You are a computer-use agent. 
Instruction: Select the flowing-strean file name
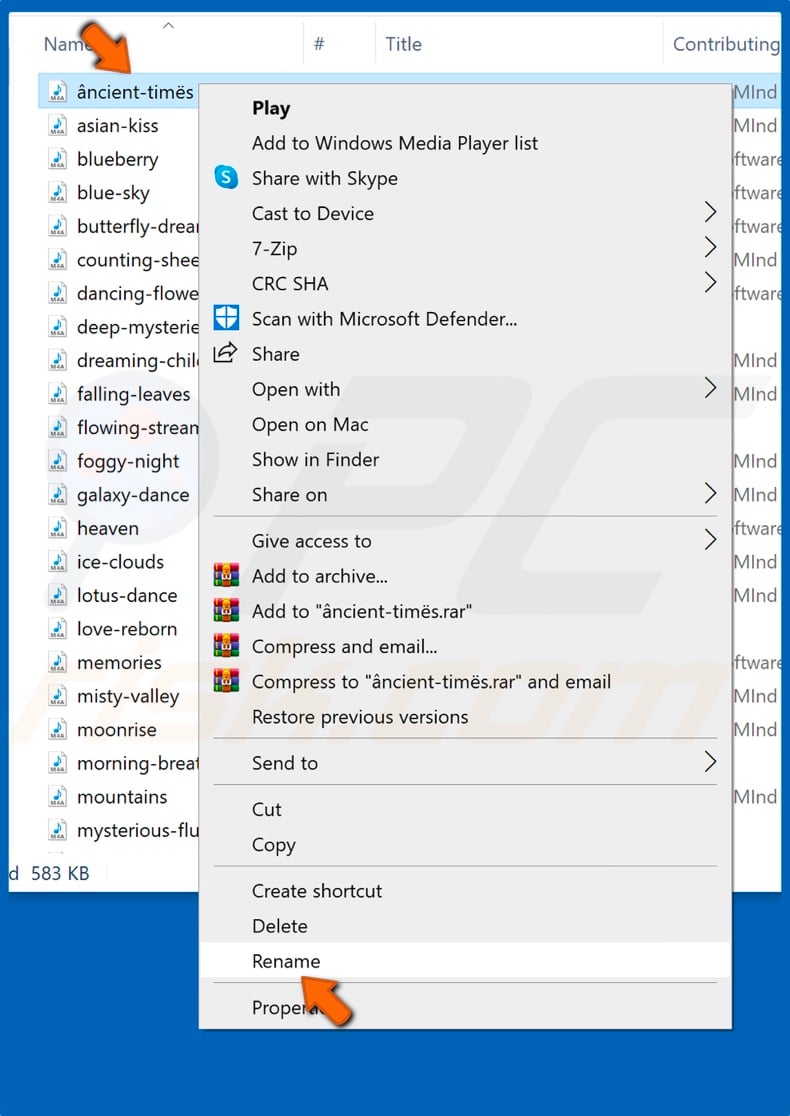[137, 427]
